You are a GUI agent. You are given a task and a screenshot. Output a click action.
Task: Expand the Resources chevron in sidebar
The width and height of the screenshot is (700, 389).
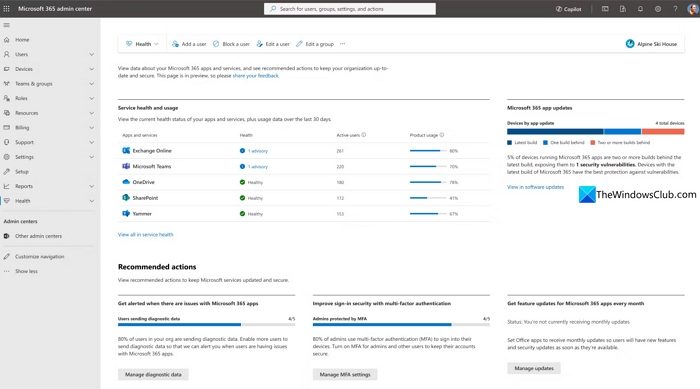click(92, 113)
